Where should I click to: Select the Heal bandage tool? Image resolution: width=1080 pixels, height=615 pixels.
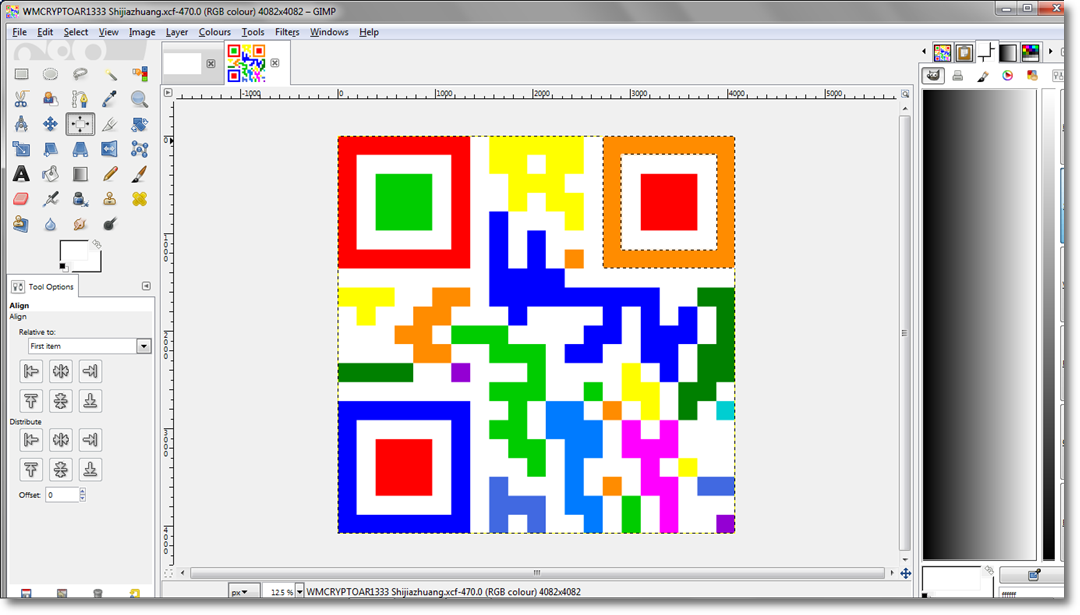pyautogui.click(x=139, y=199)
